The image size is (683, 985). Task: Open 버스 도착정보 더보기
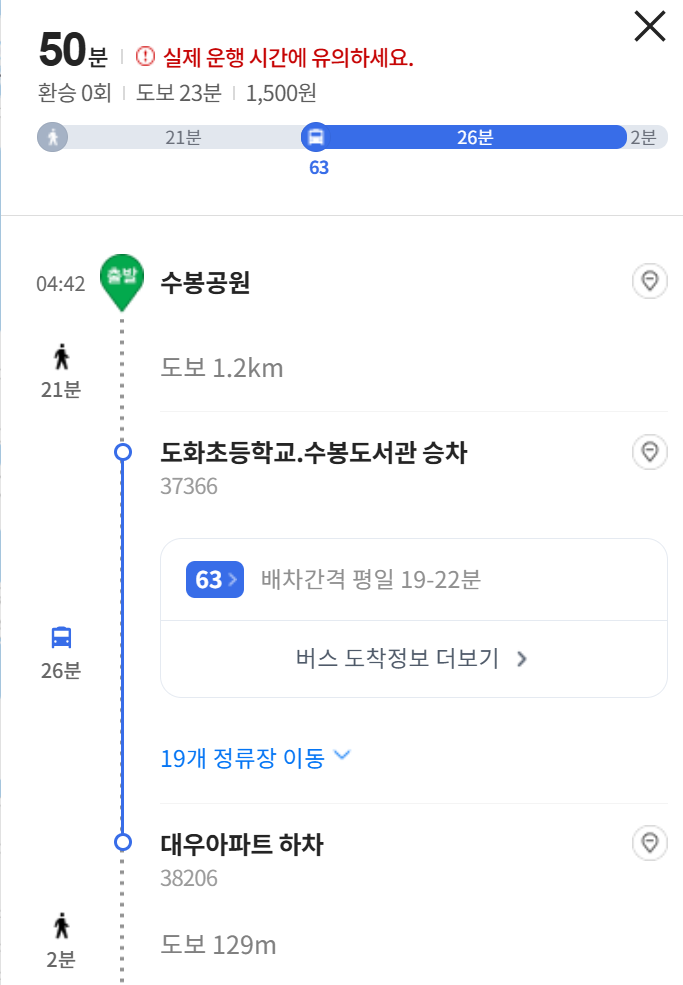tap(413, 659)
